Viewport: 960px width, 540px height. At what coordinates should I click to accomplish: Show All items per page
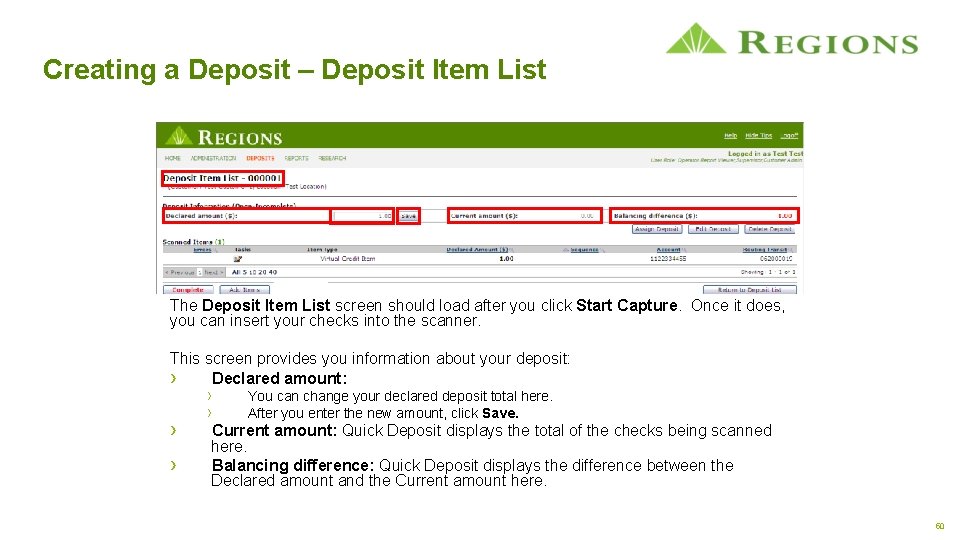(236, 272)
